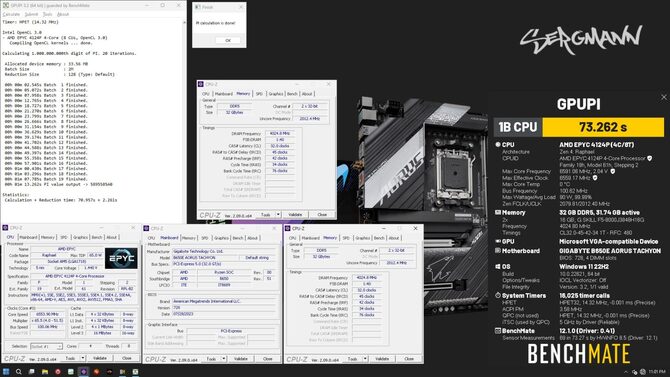Image resolution: width=670 pixels, height=377 pixels.
Task: Open the Windows Start menu
Action: click(x=6, y=372)
